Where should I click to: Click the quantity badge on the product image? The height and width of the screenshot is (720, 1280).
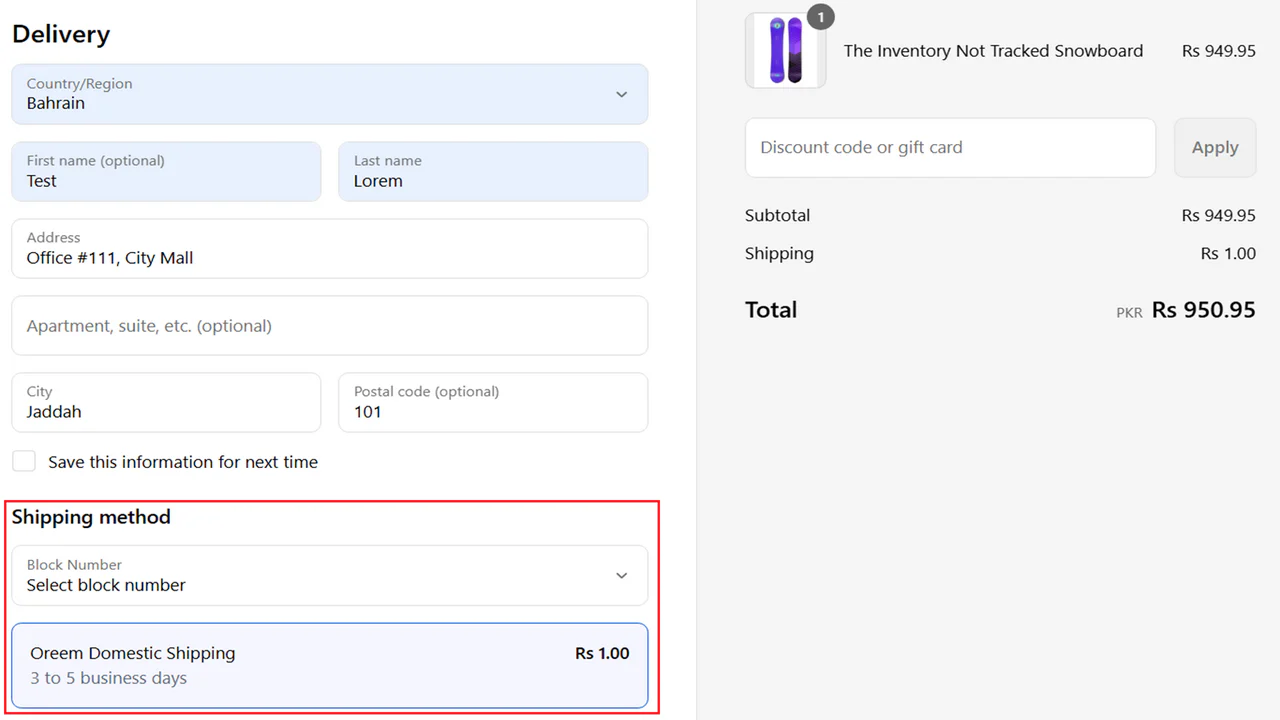[x=820, y=17]
